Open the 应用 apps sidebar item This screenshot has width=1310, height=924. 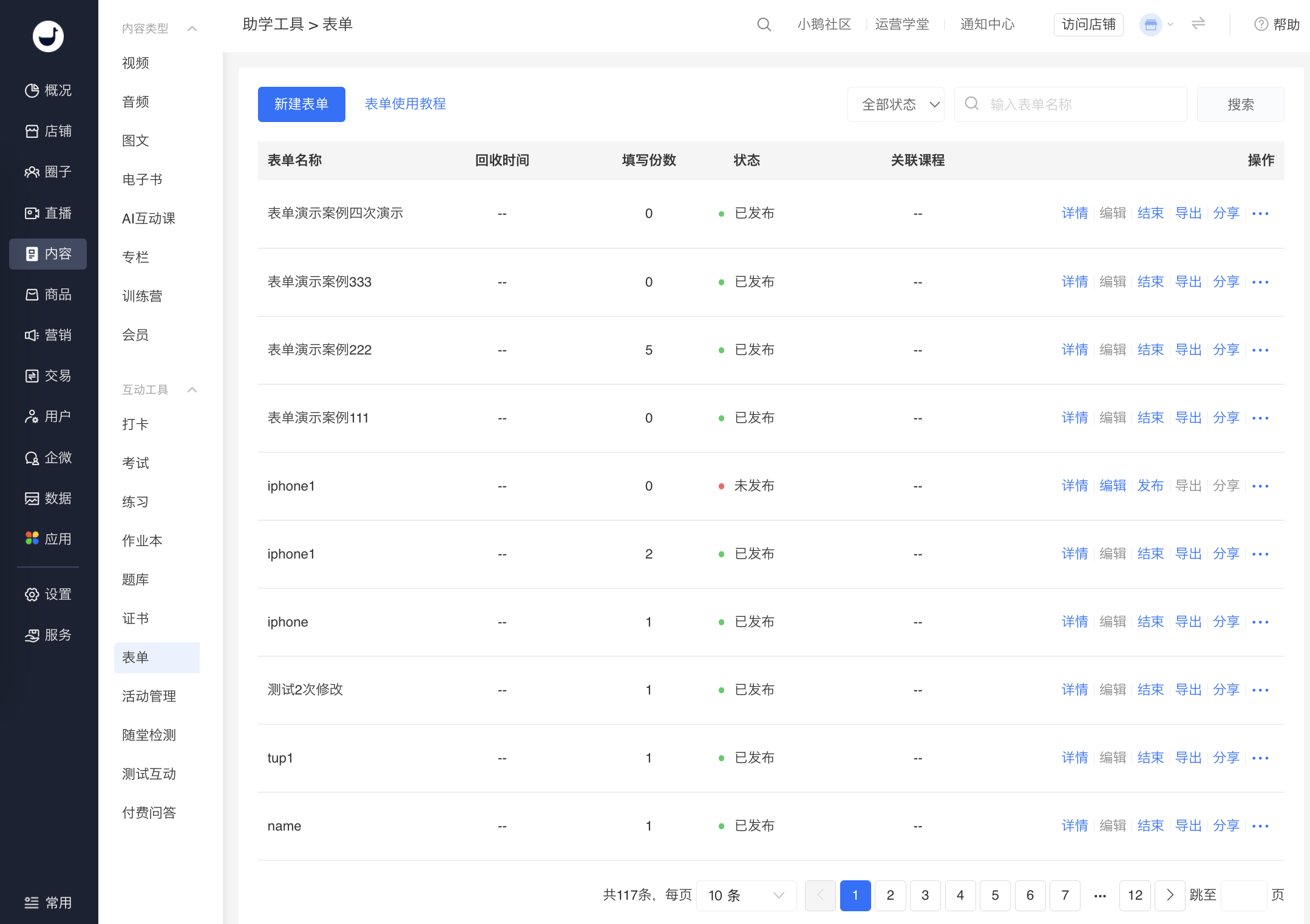(48, 539)
